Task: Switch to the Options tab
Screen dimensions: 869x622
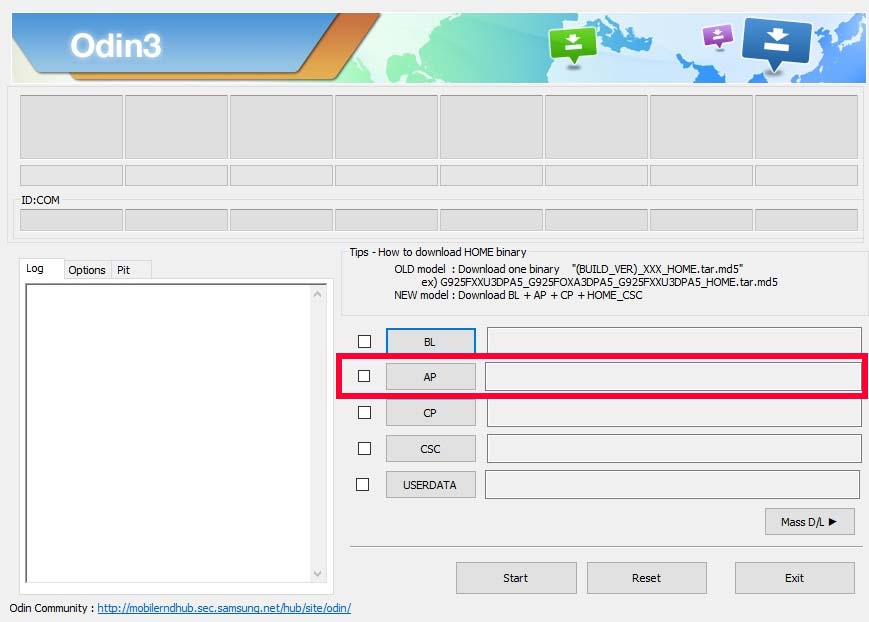Action: 87,270
